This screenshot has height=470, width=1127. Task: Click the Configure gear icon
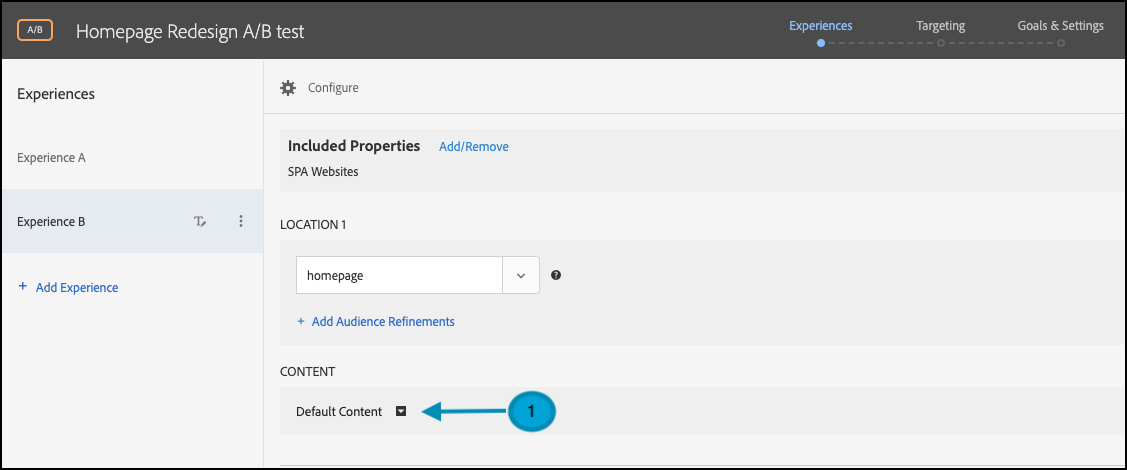tap(288, 88)
